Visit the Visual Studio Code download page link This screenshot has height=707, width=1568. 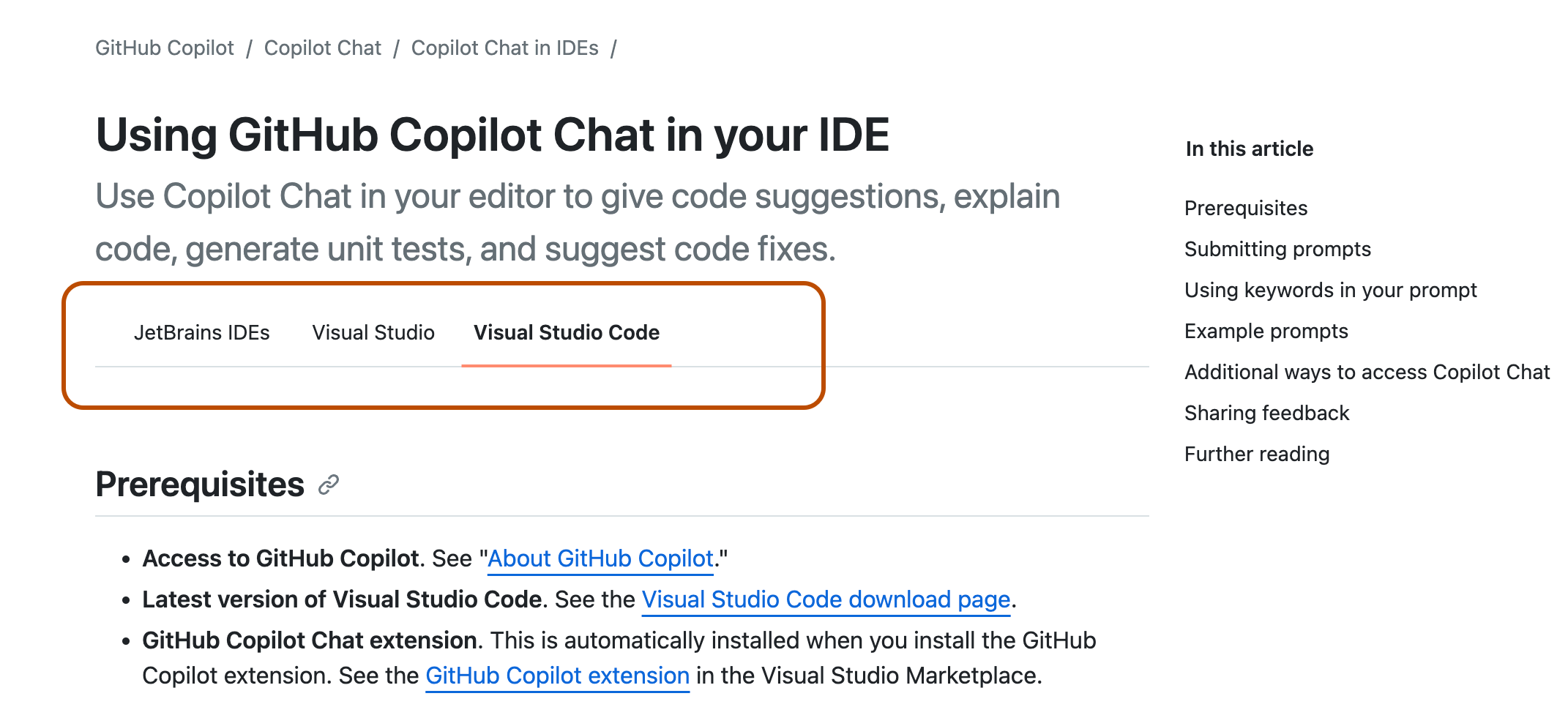coord(826,600)
